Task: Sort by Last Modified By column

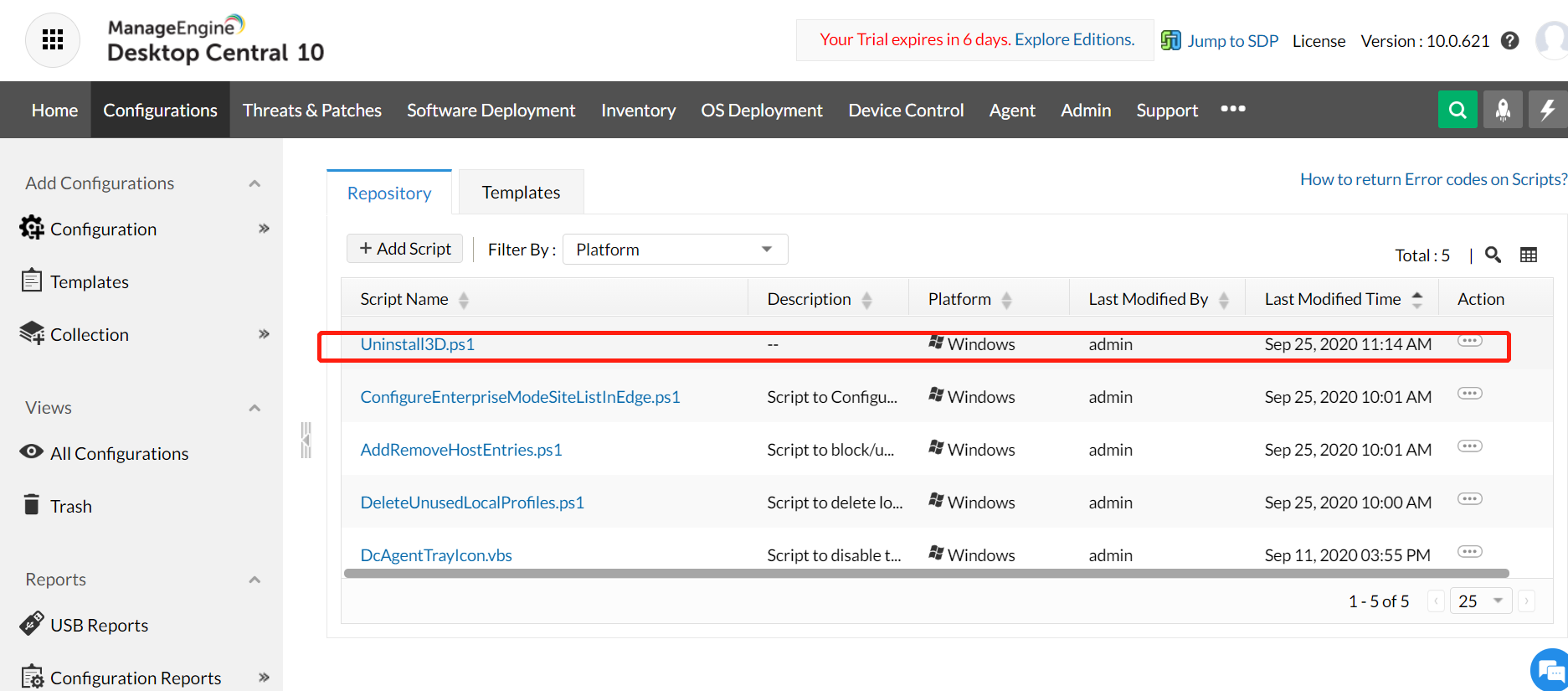Action: tap(1224, 300)
